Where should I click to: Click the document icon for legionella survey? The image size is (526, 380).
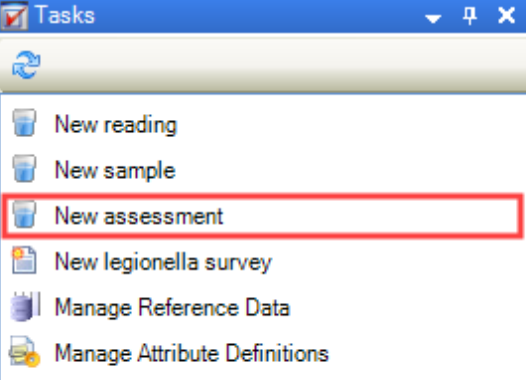pyautogui.click(x=24, y=260)
